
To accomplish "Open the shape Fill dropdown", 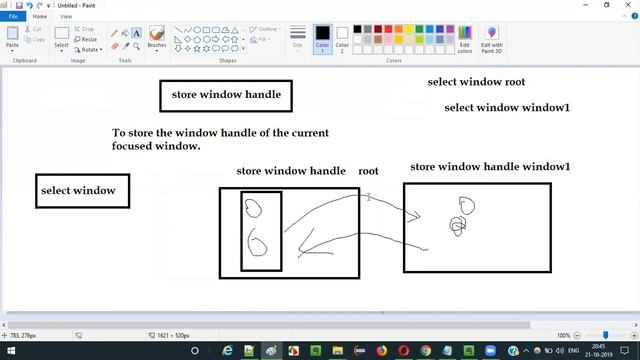I will click(x=260, y=39).
